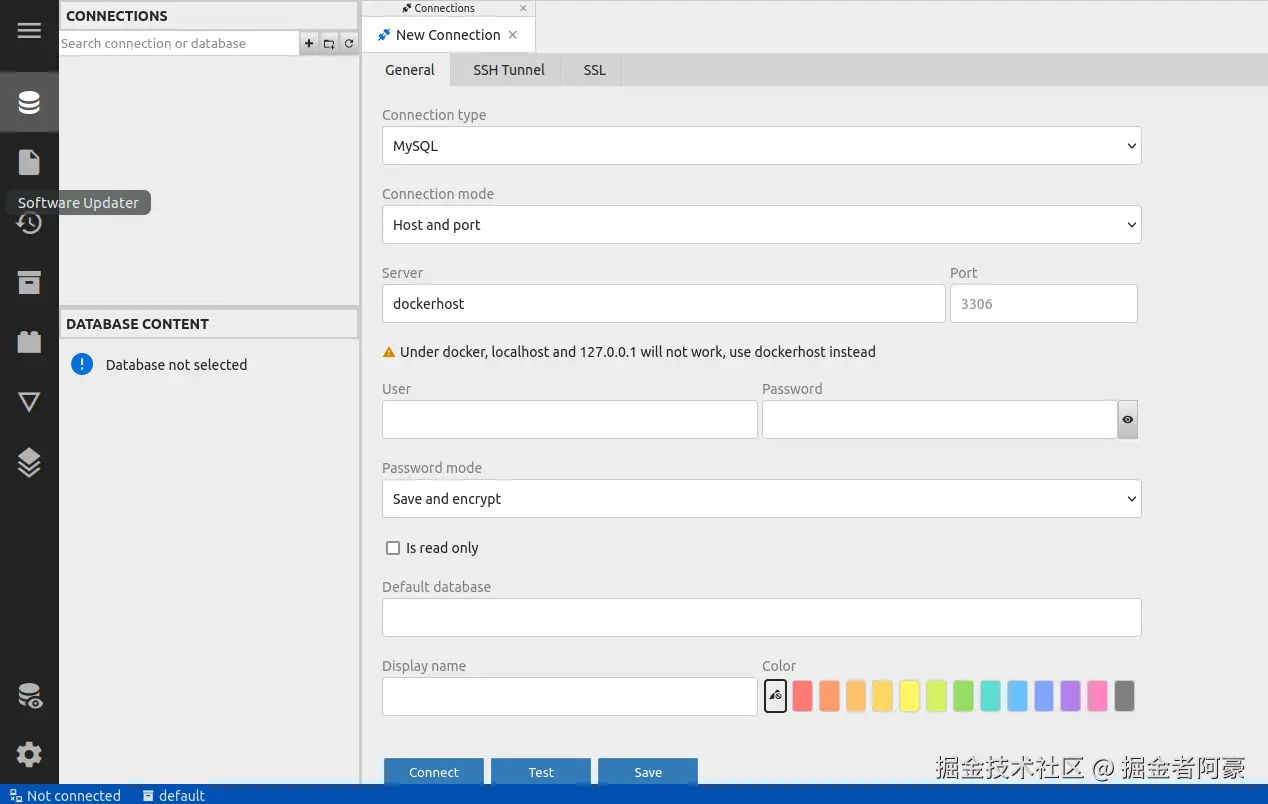Screen dimensions: 1268x804
Task: Focus the Search connection or database field
Action: pos(179,43)
